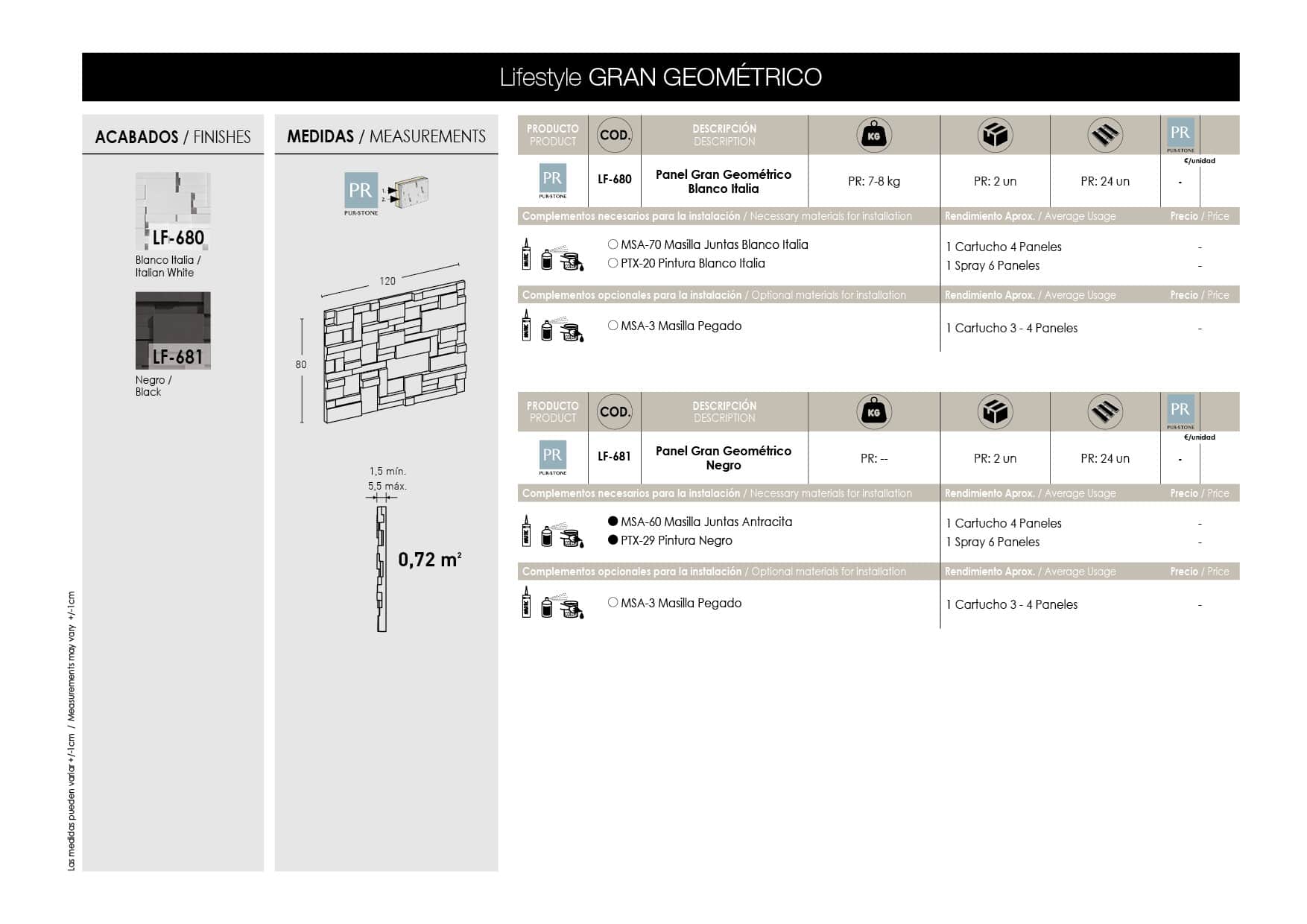The image size is (1307, 924).
Task: Click the LF-680 Blanco Italia finish swatch
Action: 173,211
